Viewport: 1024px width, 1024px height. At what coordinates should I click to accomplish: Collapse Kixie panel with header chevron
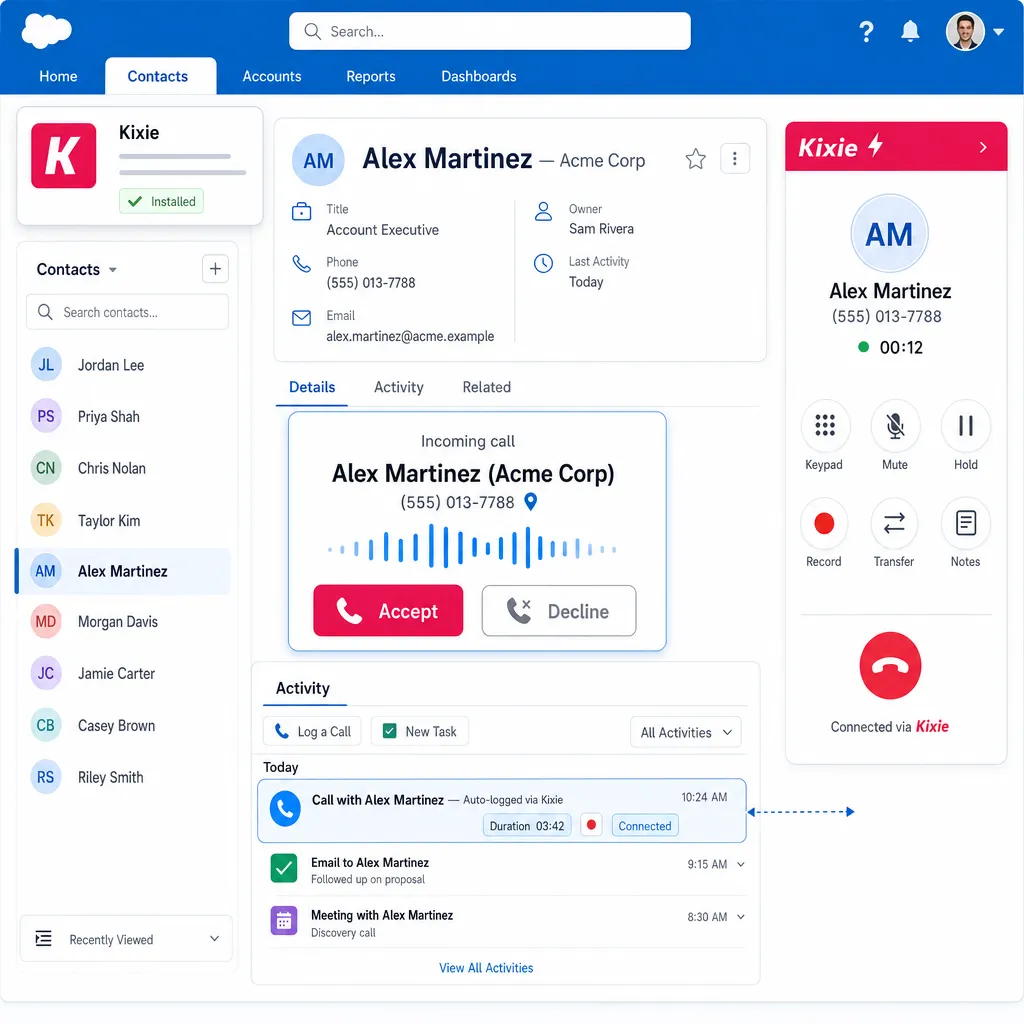pos(983,148)
